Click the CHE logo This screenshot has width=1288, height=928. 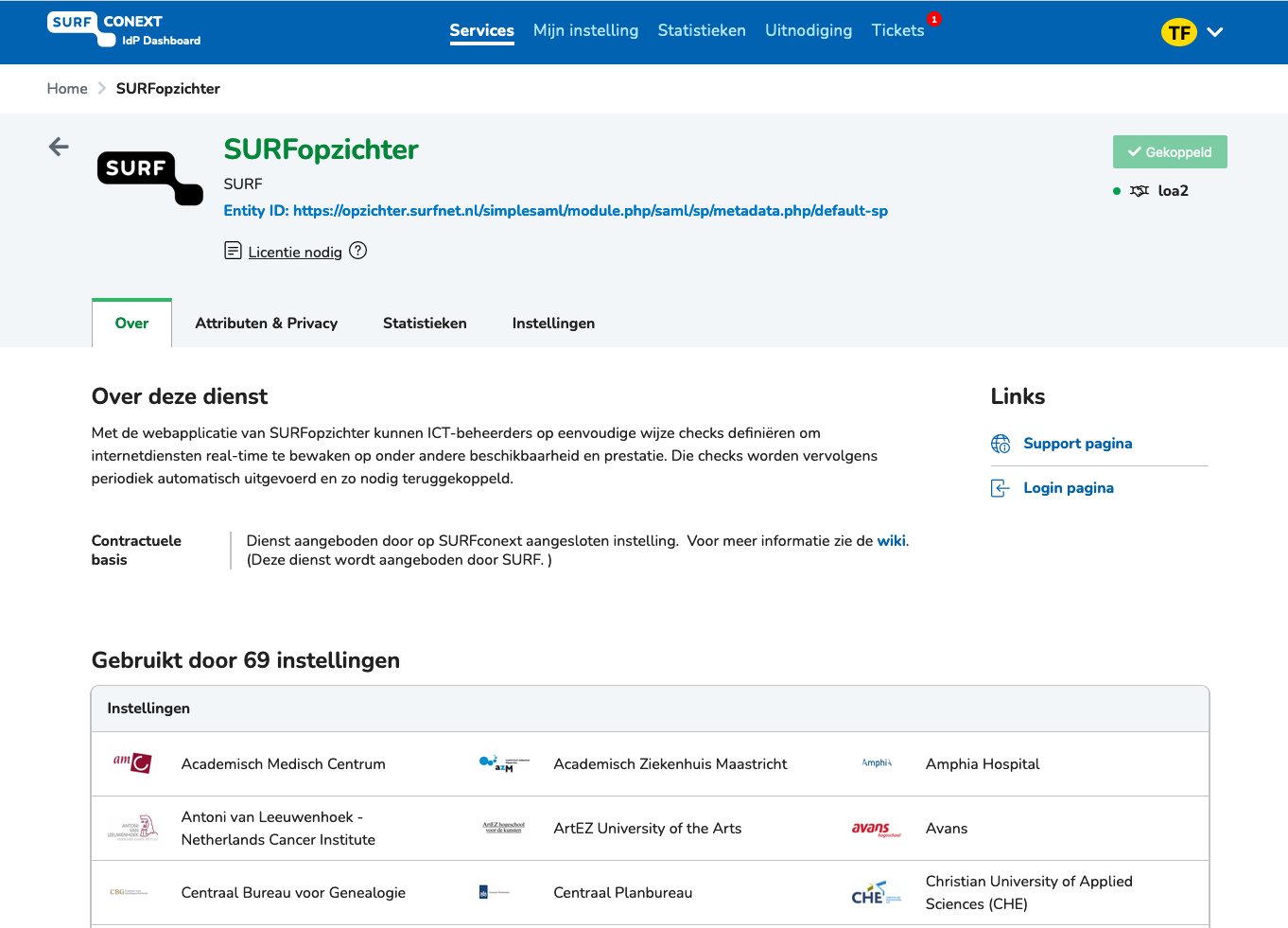coord(877,893)
